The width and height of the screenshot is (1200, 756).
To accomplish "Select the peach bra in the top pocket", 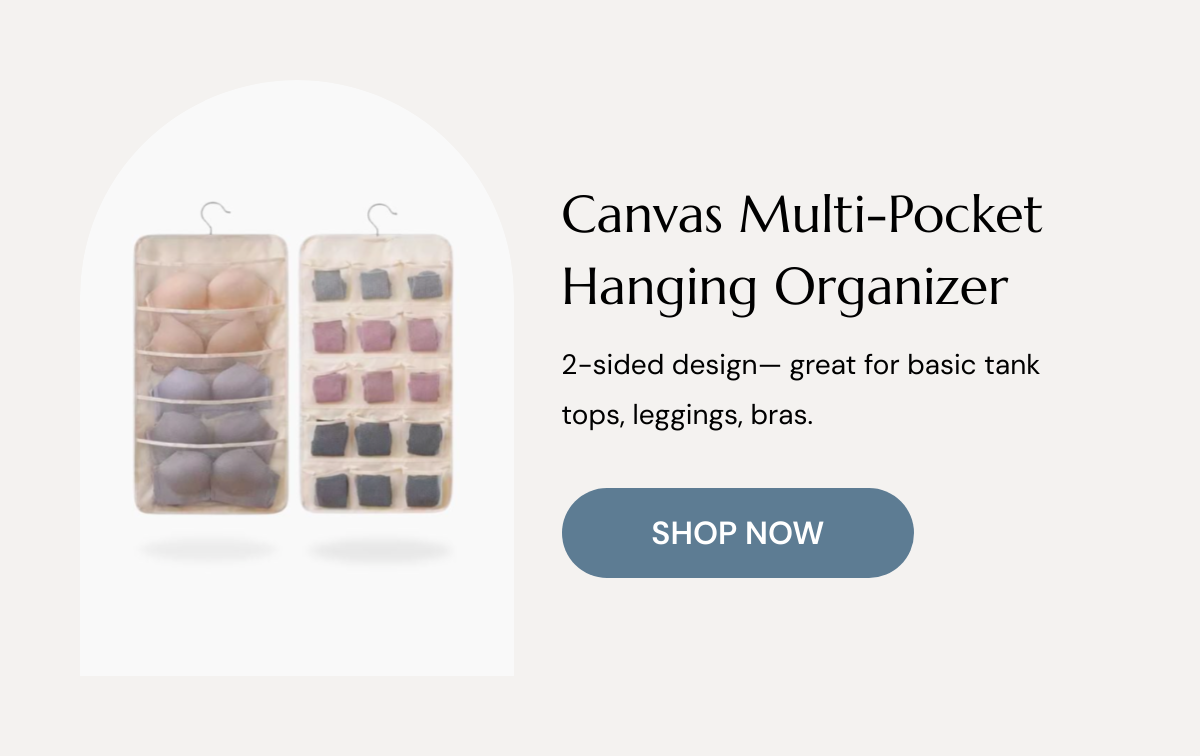I will click(211, 288).
